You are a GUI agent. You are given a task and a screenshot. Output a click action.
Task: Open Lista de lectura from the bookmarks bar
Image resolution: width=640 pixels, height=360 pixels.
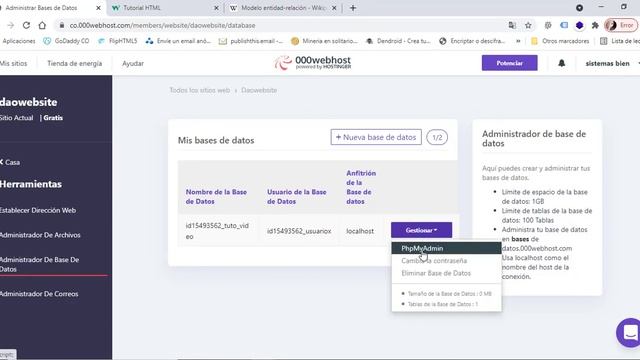(x=620, y=41)
